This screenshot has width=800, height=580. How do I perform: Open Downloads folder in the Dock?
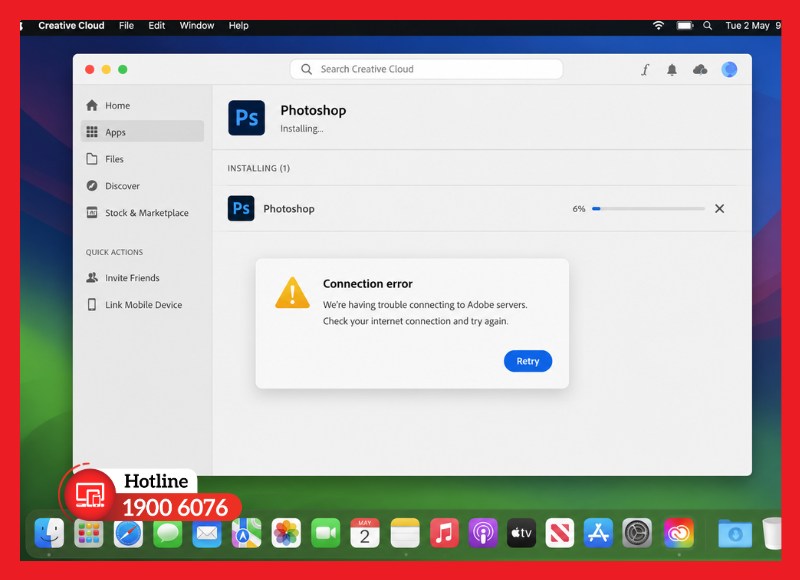click(735, 533)
